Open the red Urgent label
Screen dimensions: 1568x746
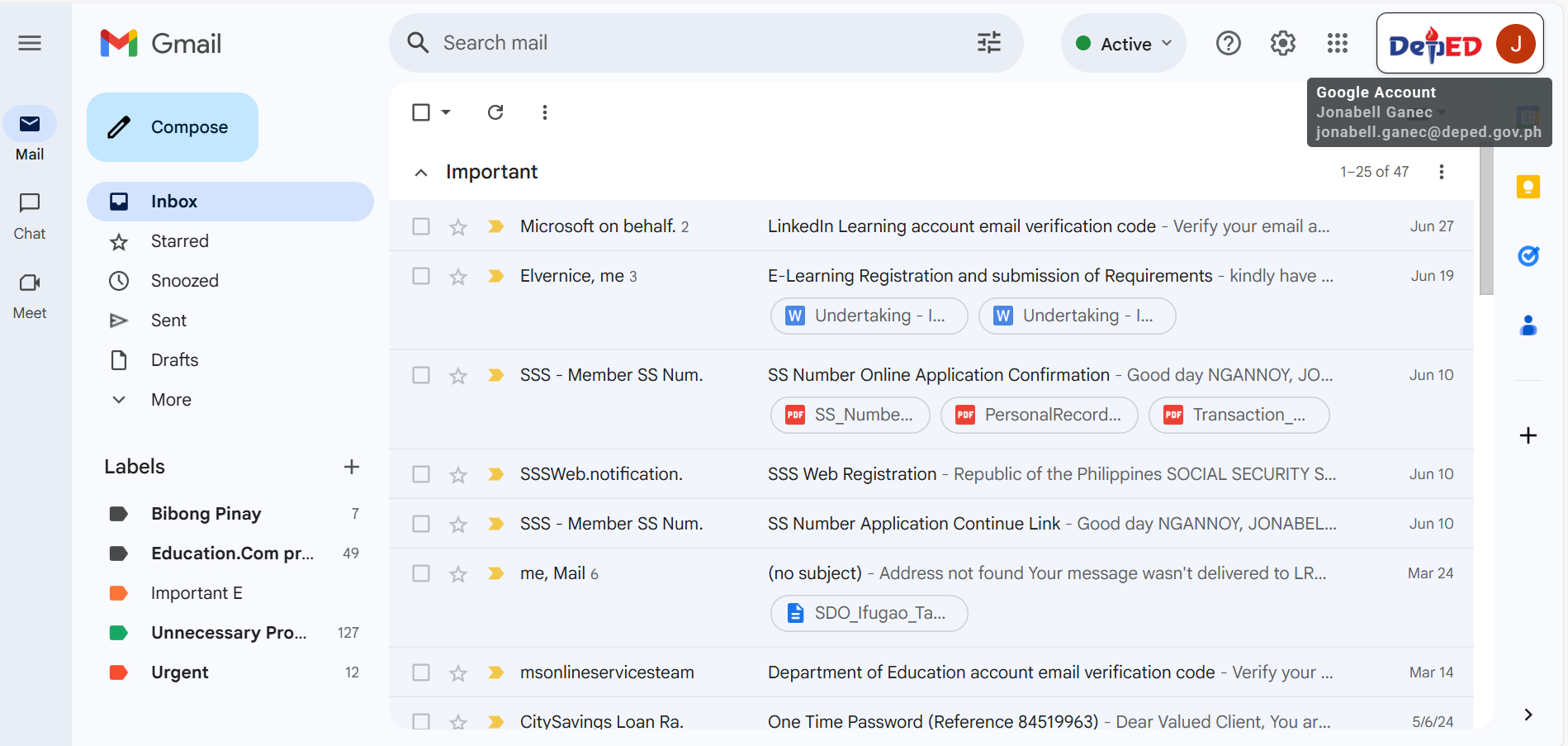click(x=179, y=672)
